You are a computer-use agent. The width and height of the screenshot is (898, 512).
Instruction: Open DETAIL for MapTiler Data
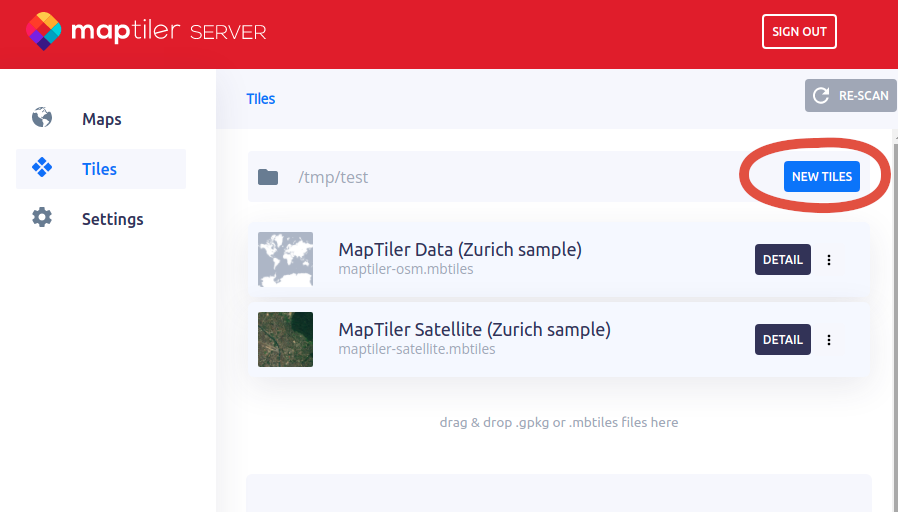(782, 260)
